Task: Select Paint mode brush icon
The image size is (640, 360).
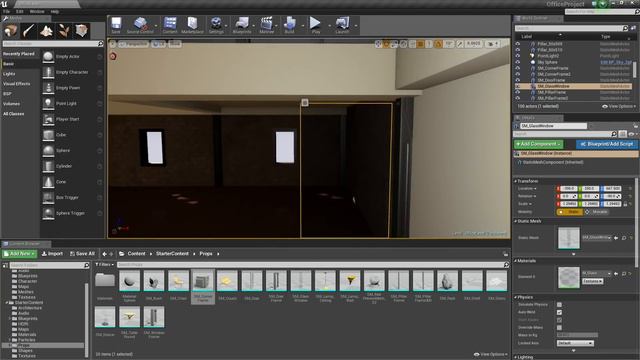Action: [28, 31]
